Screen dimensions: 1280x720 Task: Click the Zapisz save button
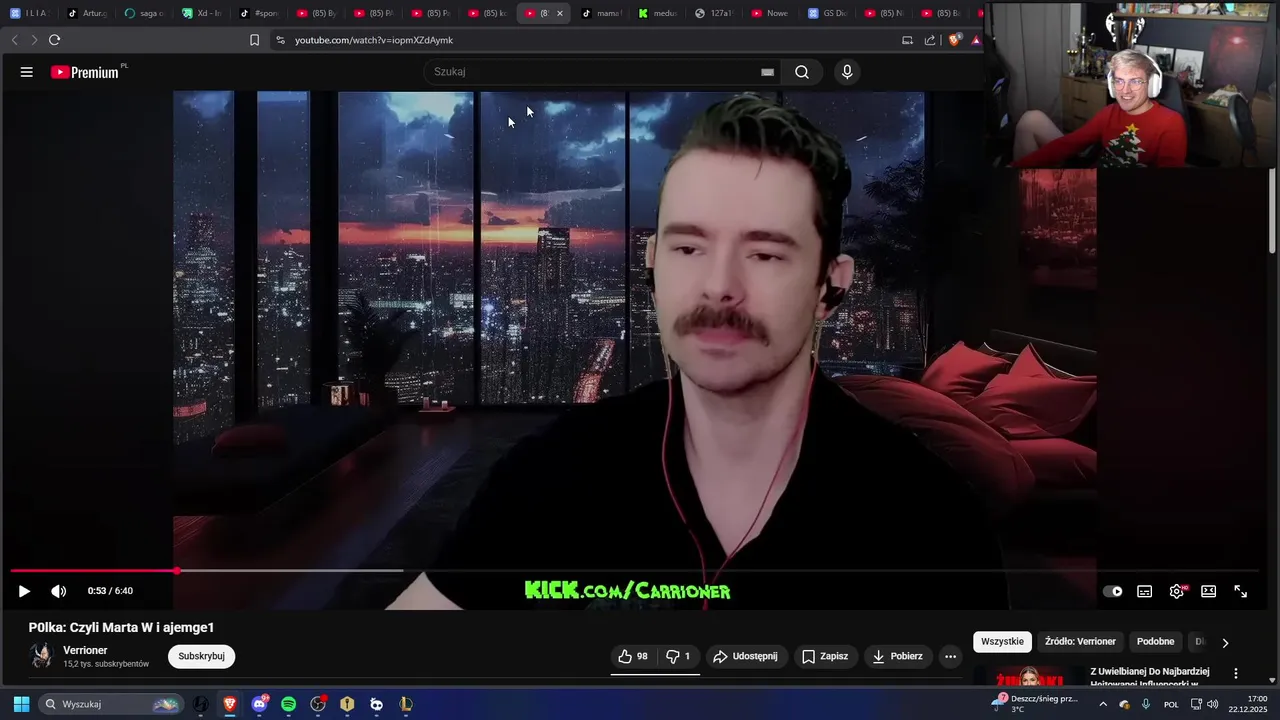[x=825, y=656]
